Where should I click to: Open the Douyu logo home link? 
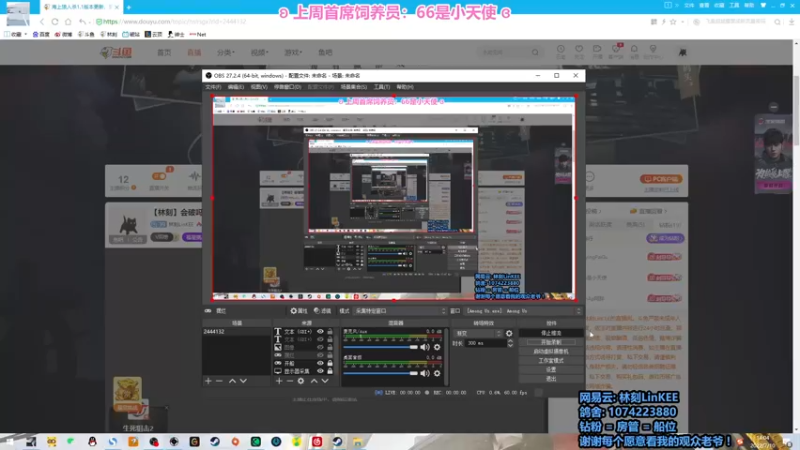[x=116, y=53]
